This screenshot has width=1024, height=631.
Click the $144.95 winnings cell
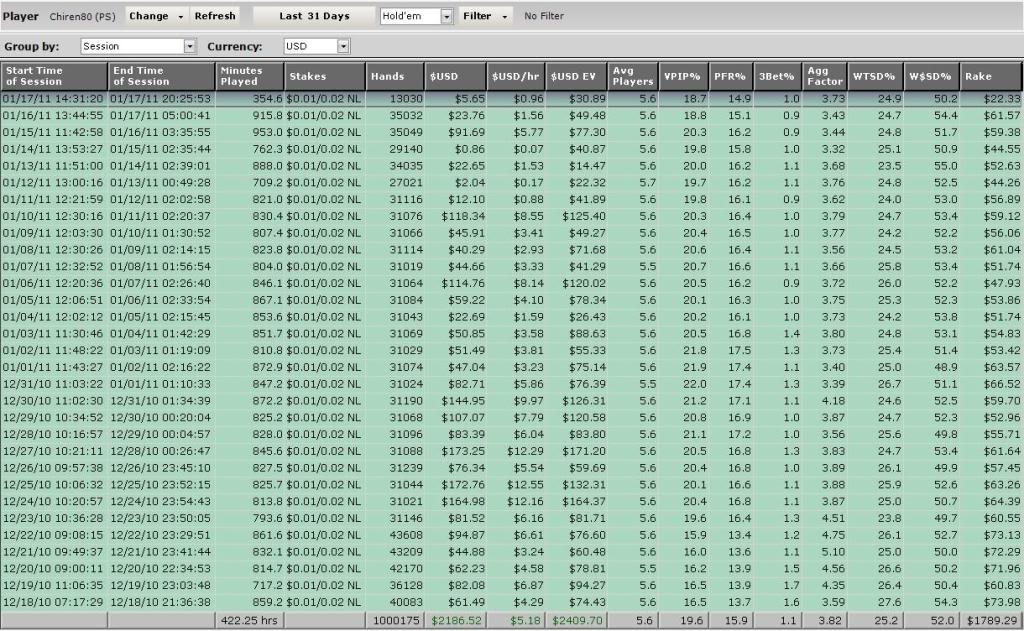pos(455,401)
